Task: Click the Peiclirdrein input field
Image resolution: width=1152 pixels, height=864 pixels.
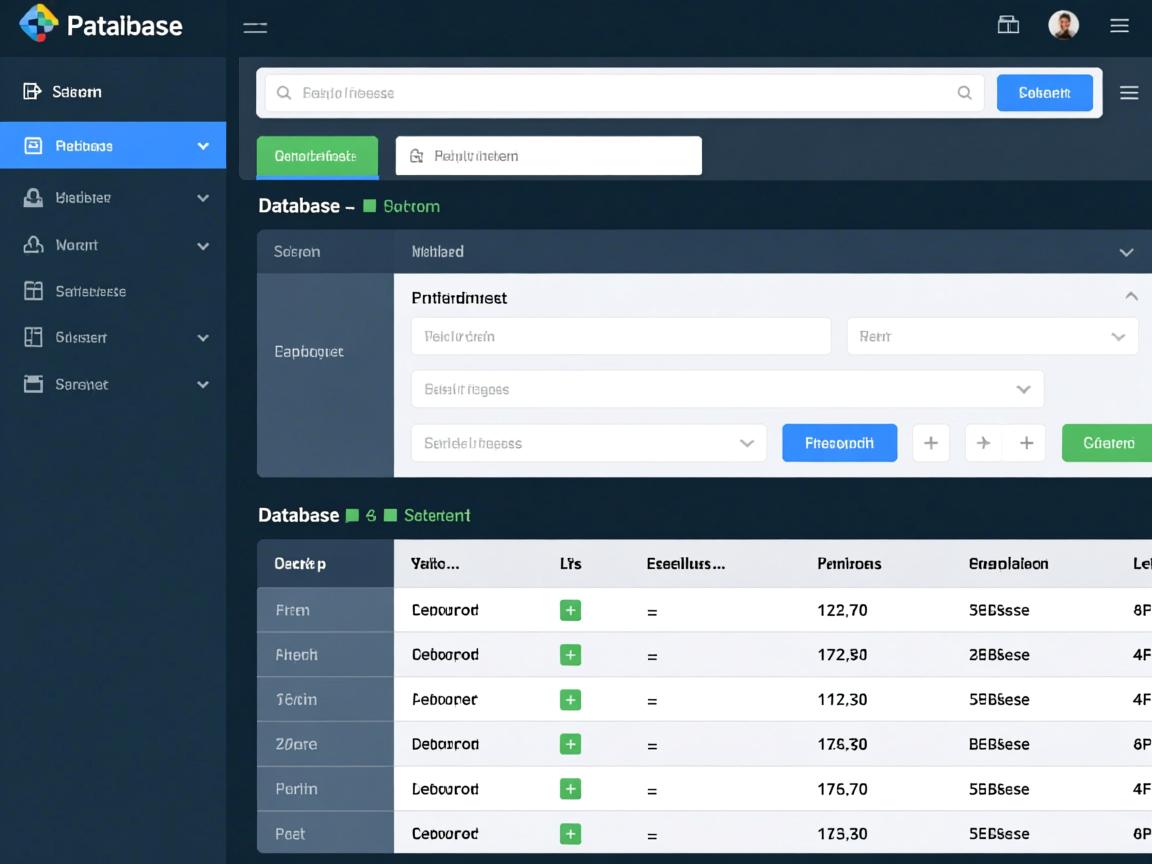Action: click(620, 337)
